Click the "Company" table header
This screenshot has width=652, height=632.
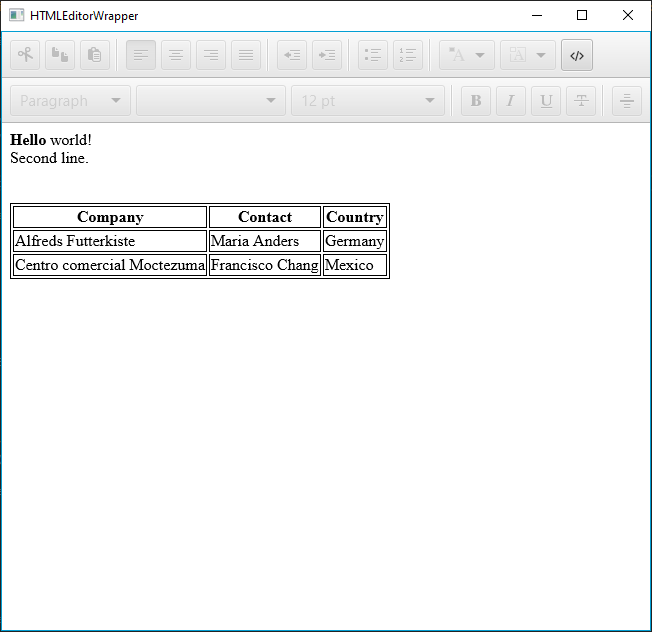(110, 217)
